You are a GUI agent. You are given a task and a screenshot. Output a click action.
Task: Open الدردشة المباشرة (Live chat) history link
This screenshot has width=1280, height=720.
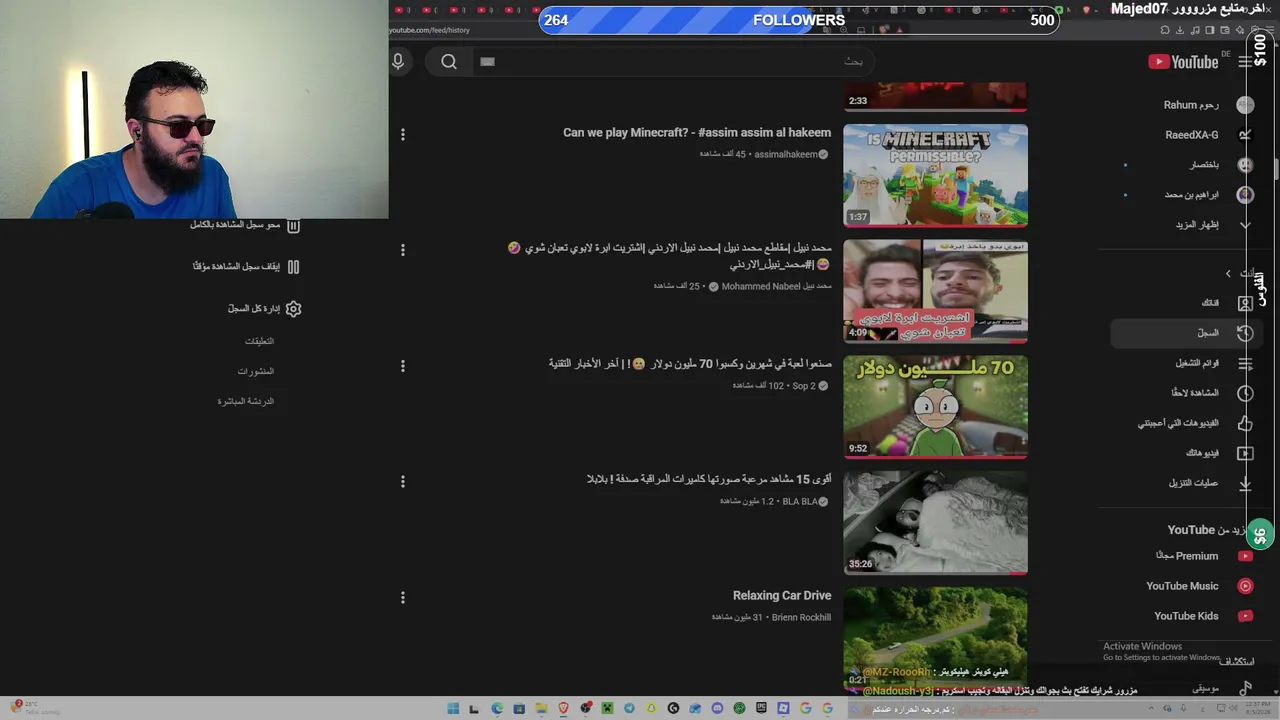[246, 401]
